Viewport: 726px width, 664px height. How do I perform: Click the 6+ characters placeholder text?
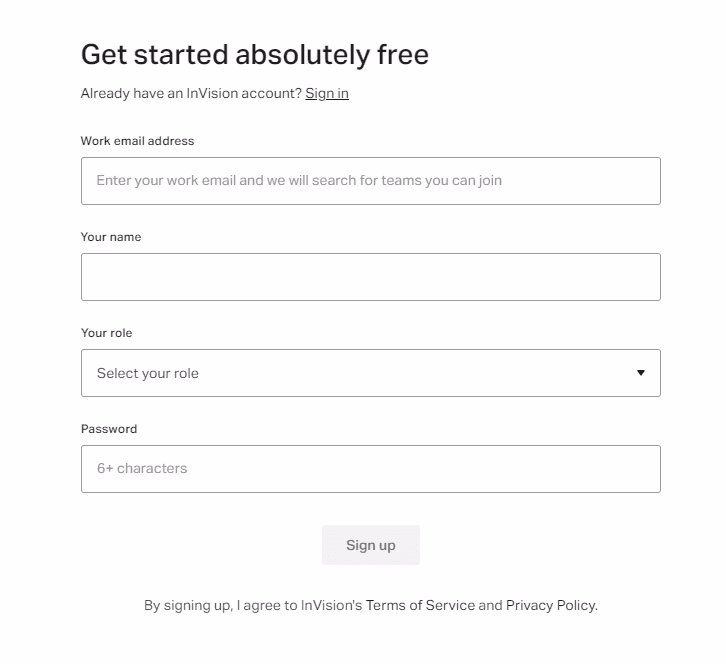click(x=142, y=468)
